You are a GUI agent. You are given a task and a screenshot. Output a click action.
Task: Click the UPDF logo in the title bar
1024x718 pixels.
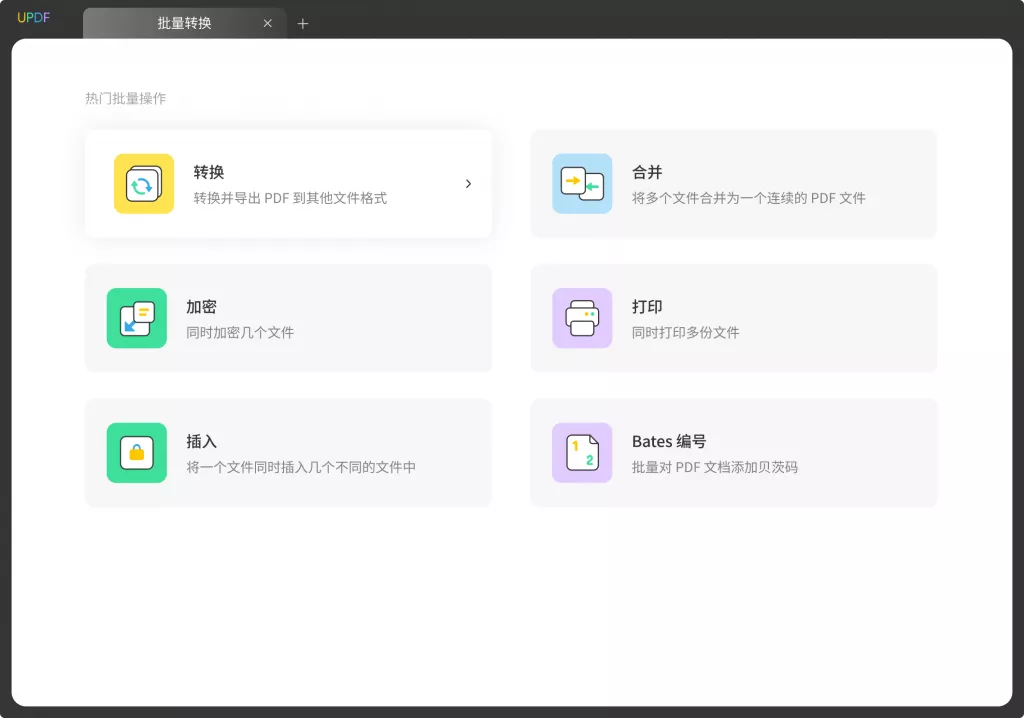click(33, 18)
